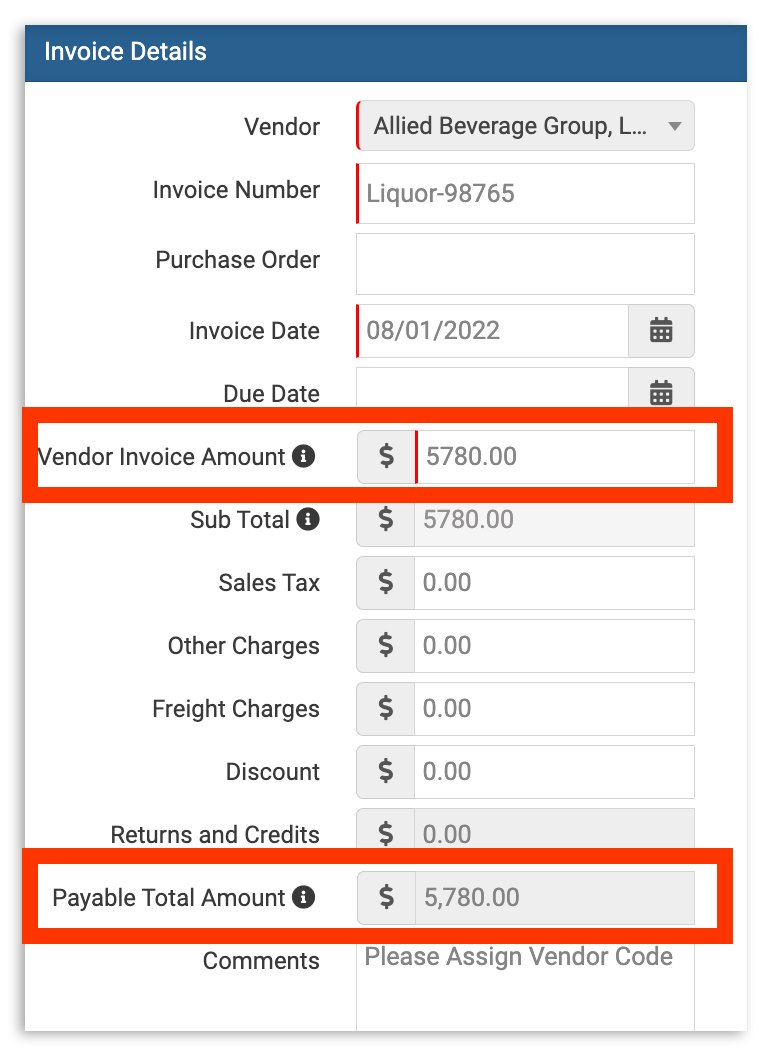The height and width of the screenshot is (1056, 772).
Task: Select the Invoice Number field
Action: coord(525,193)
